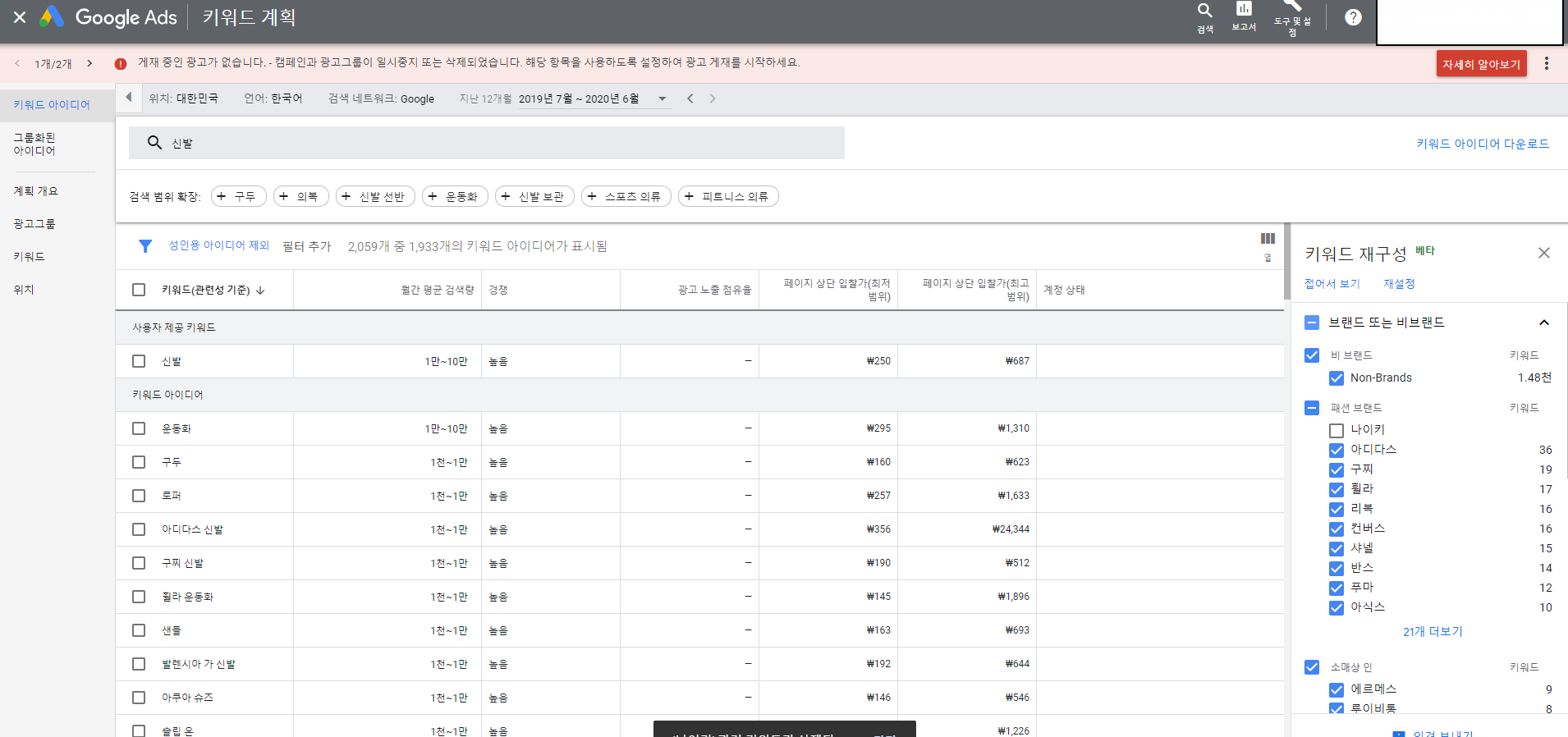Add 신발 선반 to broaden the search

(375, 196)
